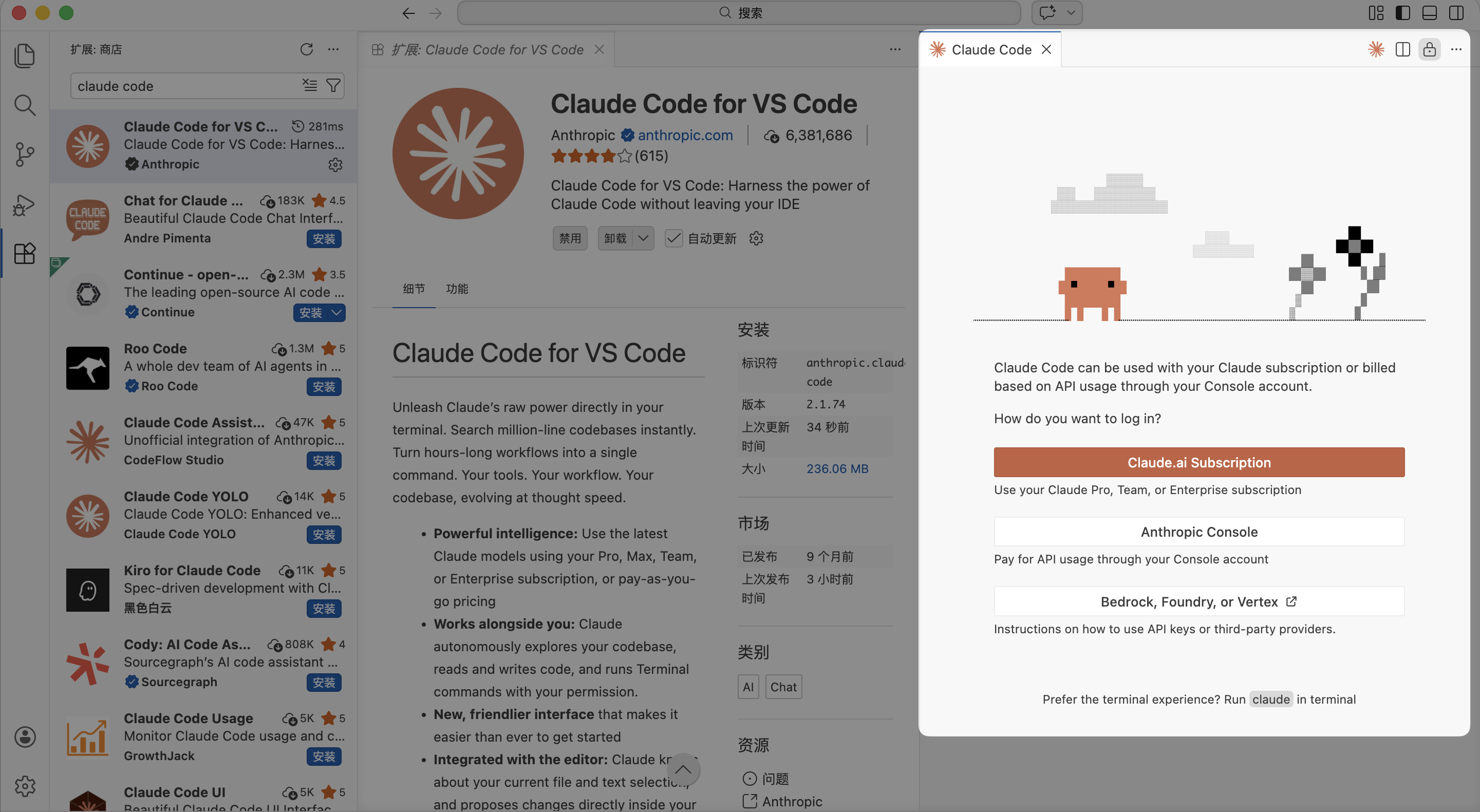Click Claude spark icon in editor toolbar

[1376, 49]
